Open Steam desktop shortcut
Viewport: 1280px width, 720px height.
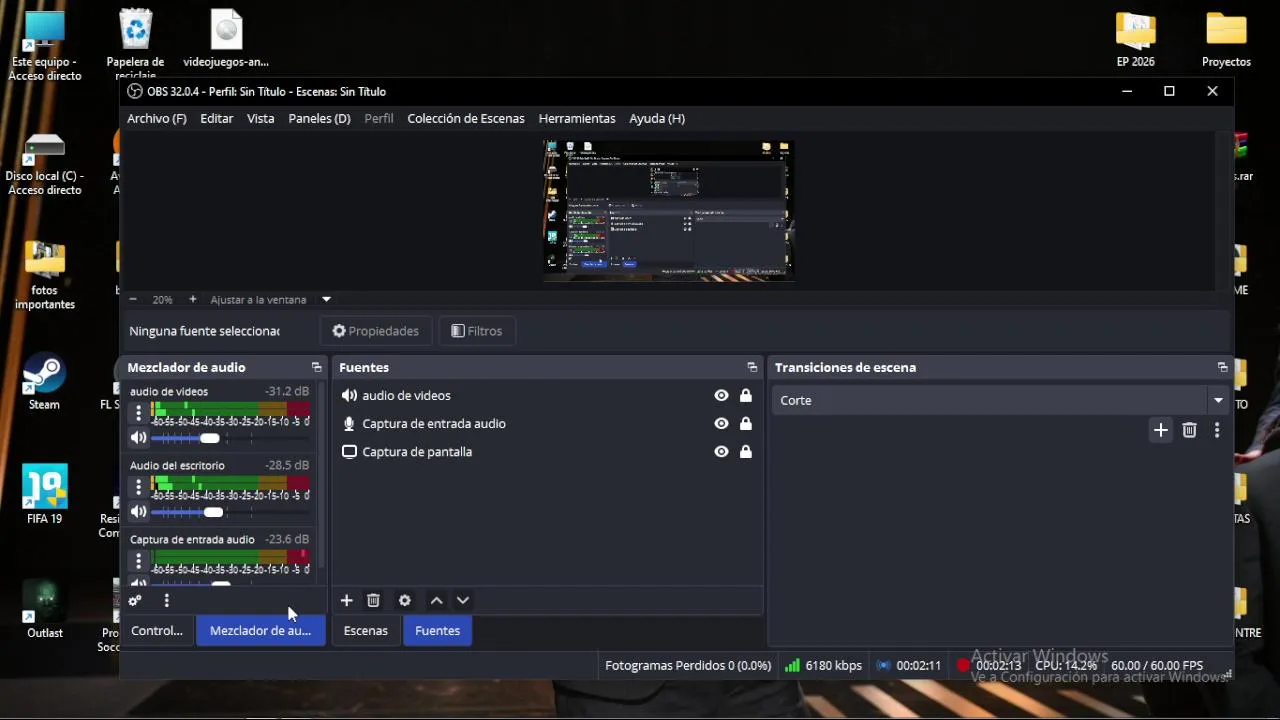[44, 383]
